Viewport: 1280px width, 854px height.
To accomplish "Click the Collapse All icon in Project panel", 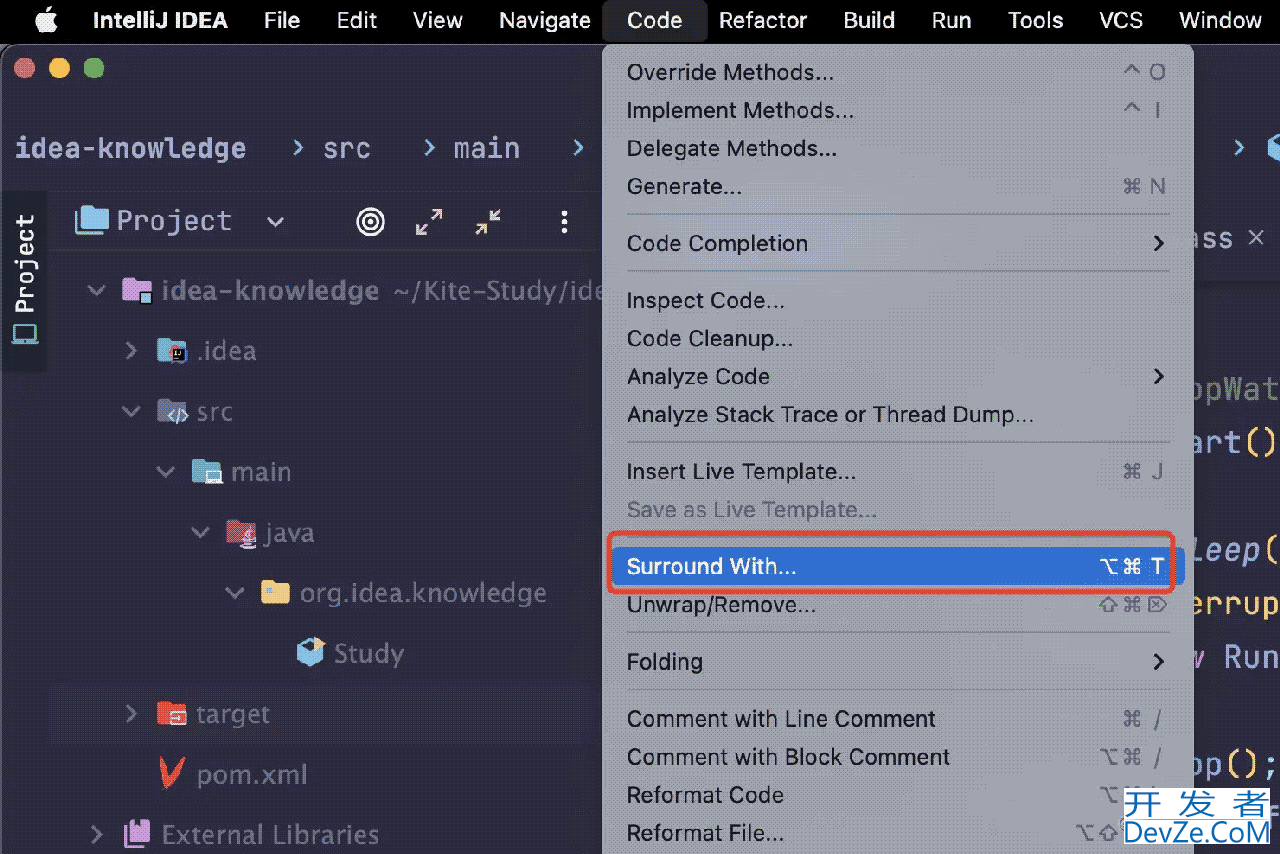I will (488, 222).
